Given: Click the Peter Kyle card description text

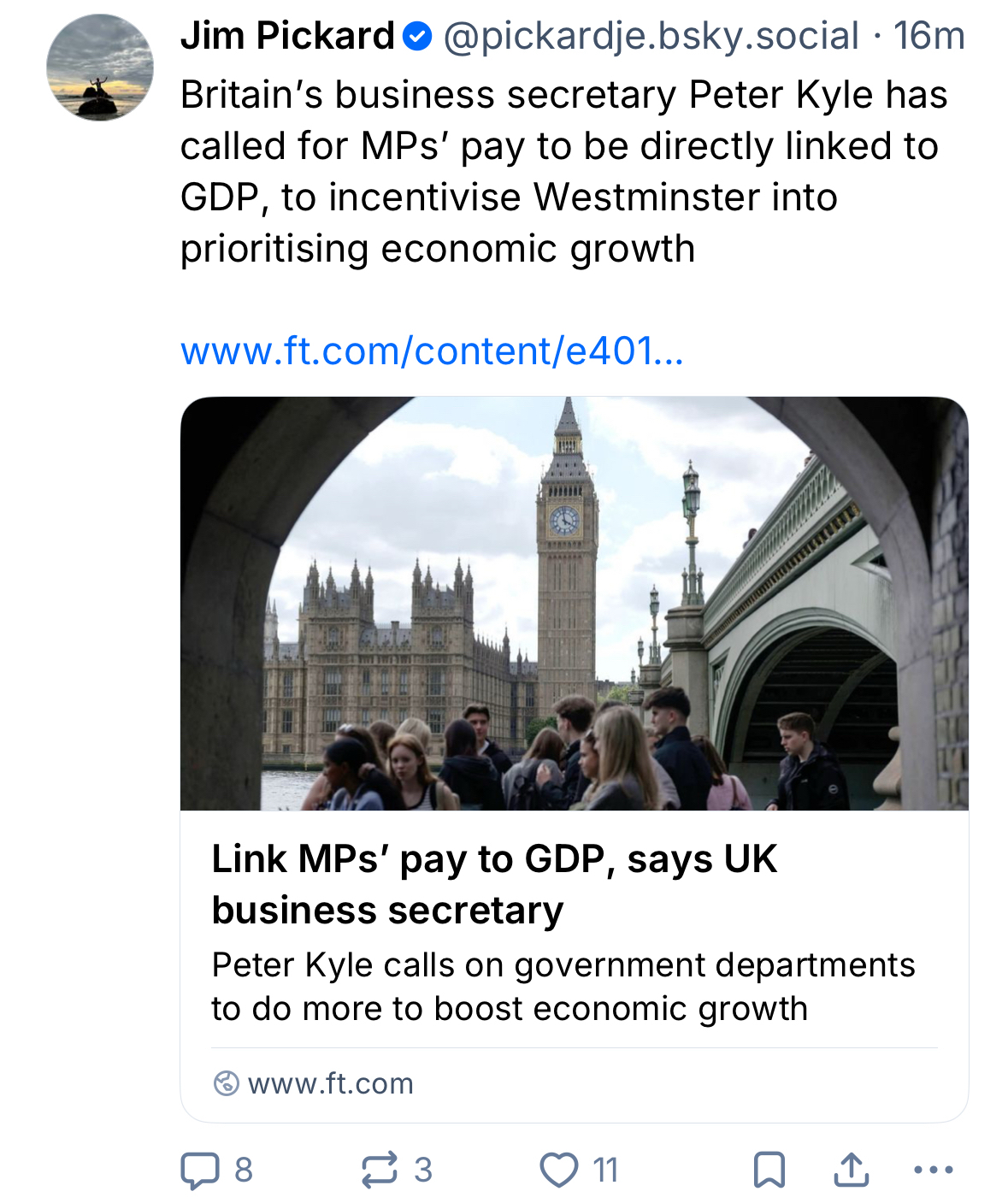Looking at the screenshot, I should pos(563,987).
